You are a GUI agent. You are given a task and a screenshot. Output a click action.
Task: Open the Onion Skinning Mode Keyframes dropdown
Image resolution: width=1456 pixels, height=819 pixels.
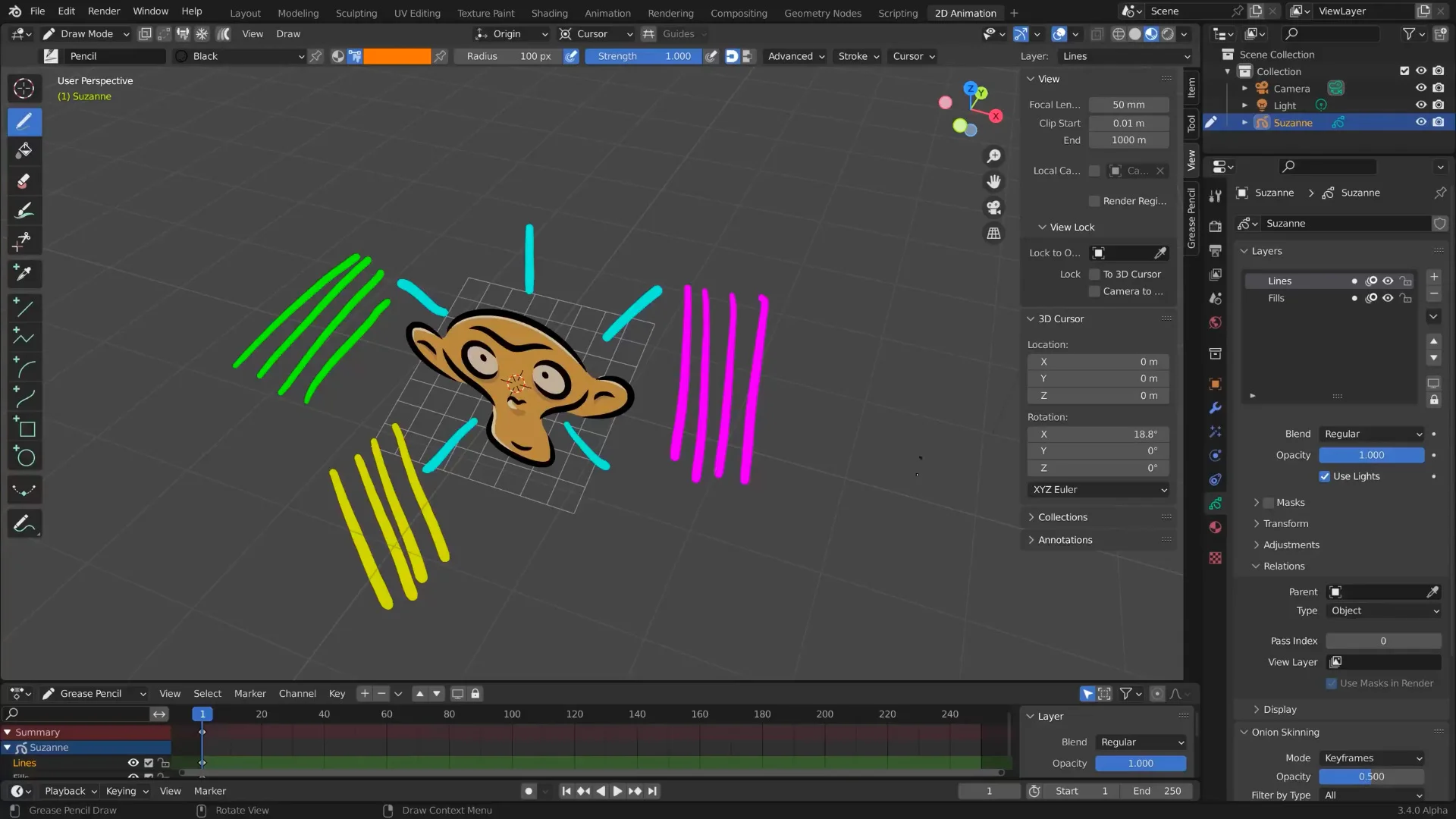click(x=1373, y=758)
